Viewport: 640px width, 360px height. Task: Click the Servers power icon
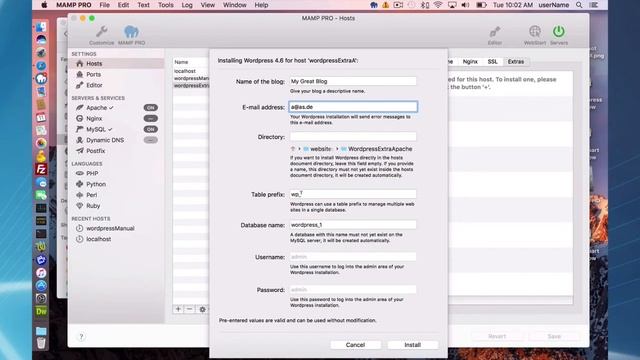[559, 31]
